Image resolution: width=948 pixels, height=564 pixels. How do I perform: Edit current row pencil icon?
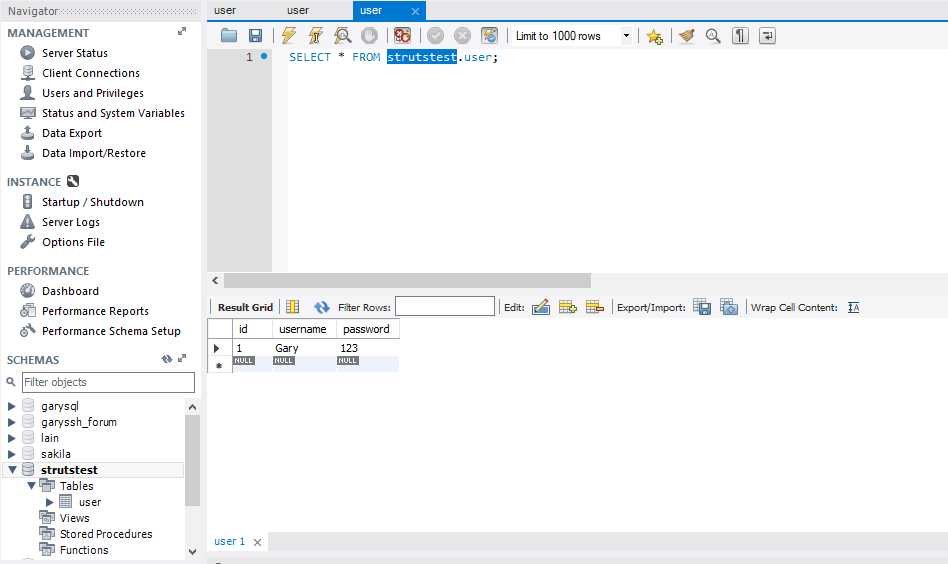coord(541,307)
